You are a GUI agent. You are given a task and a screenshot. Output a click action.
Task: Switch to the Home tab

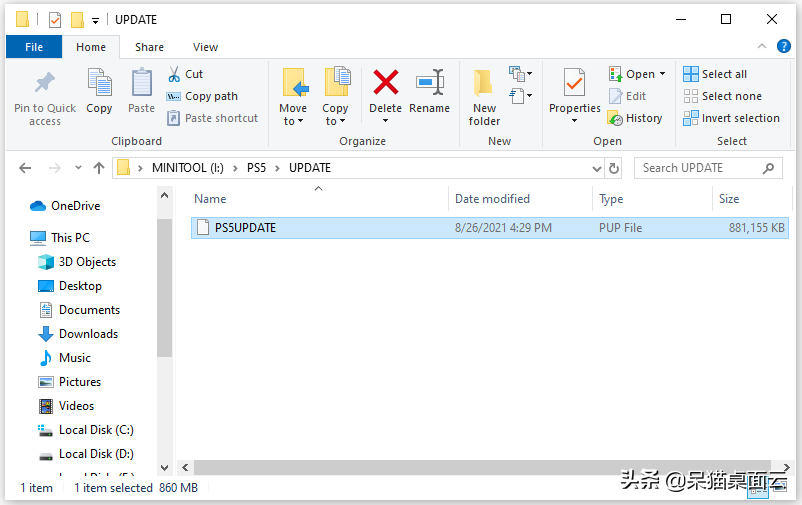(91, 47)
